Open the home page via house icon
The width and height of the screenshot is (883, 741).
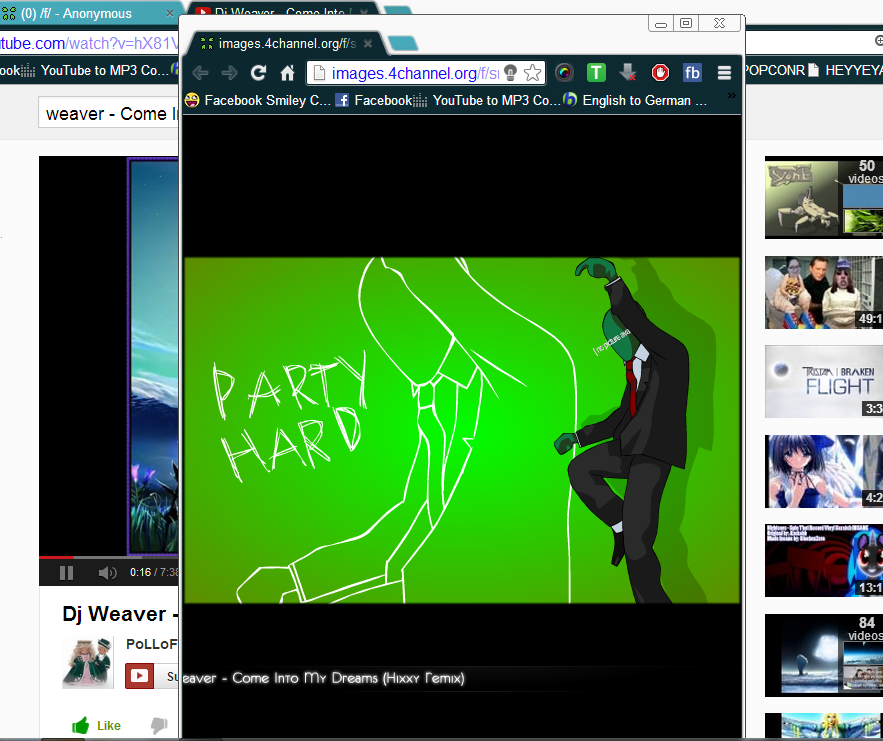coord(288,73)
